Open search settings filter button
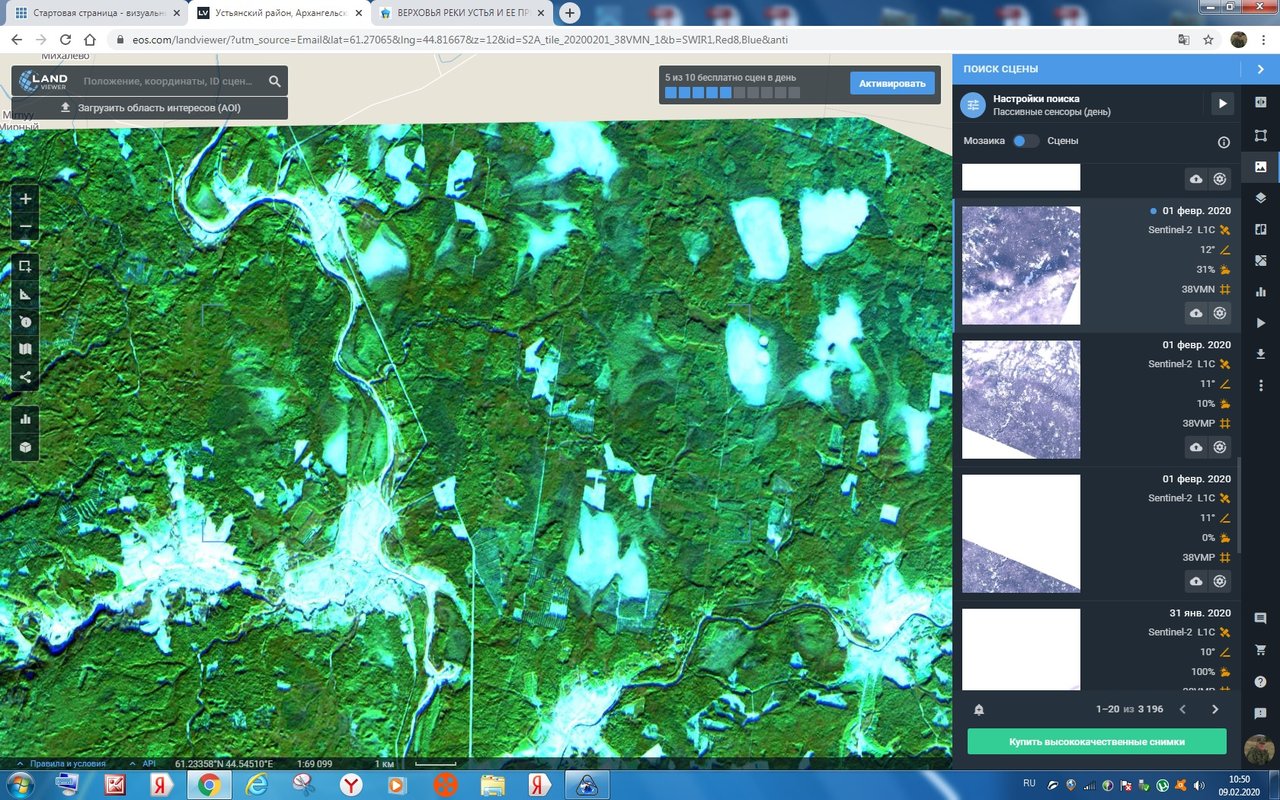The height and width of the screenshot is (800, 1280). tap(973, 105)
